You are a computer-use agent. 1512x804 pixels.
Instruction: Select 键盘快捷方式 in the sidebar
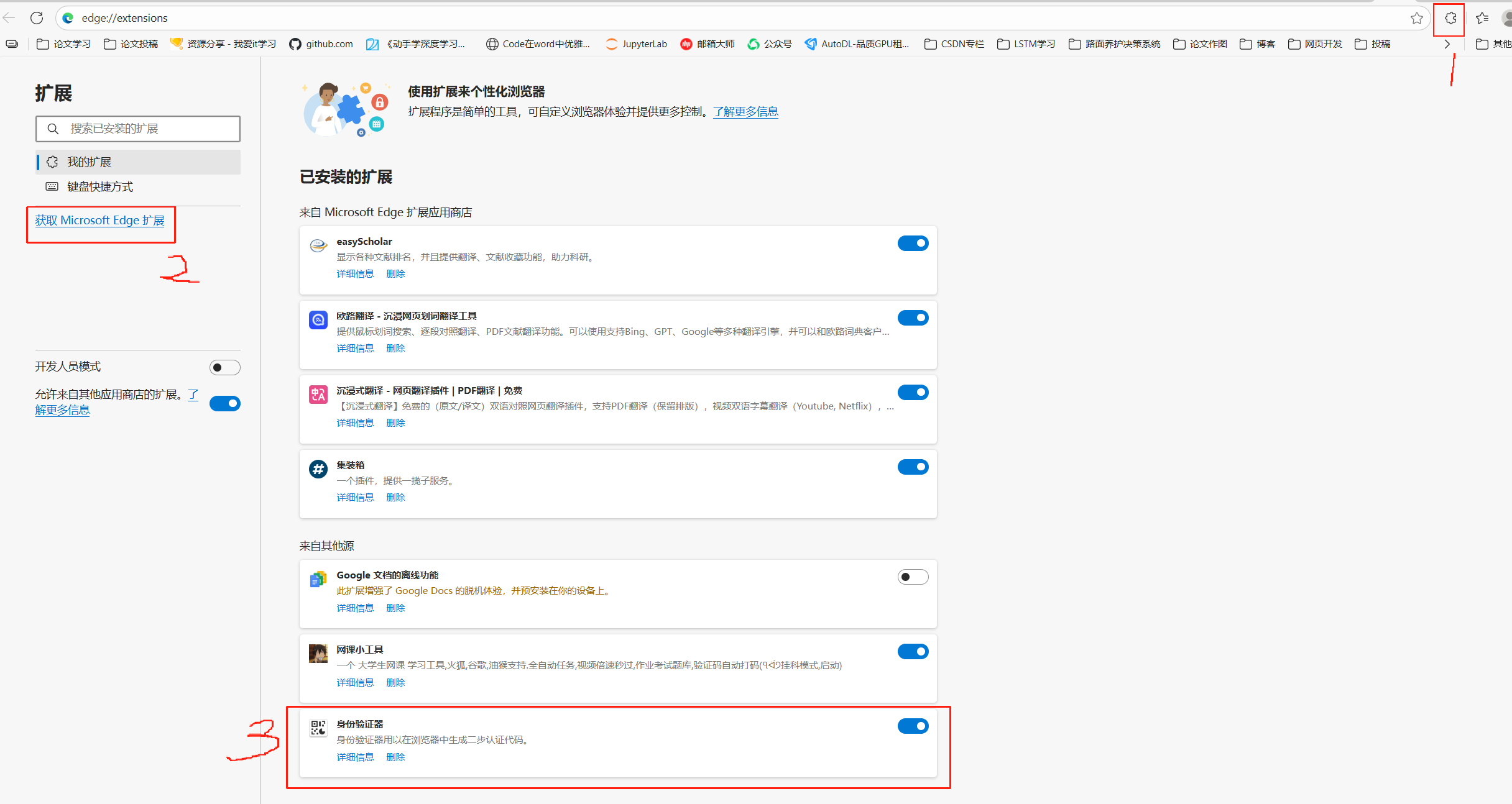138,187
